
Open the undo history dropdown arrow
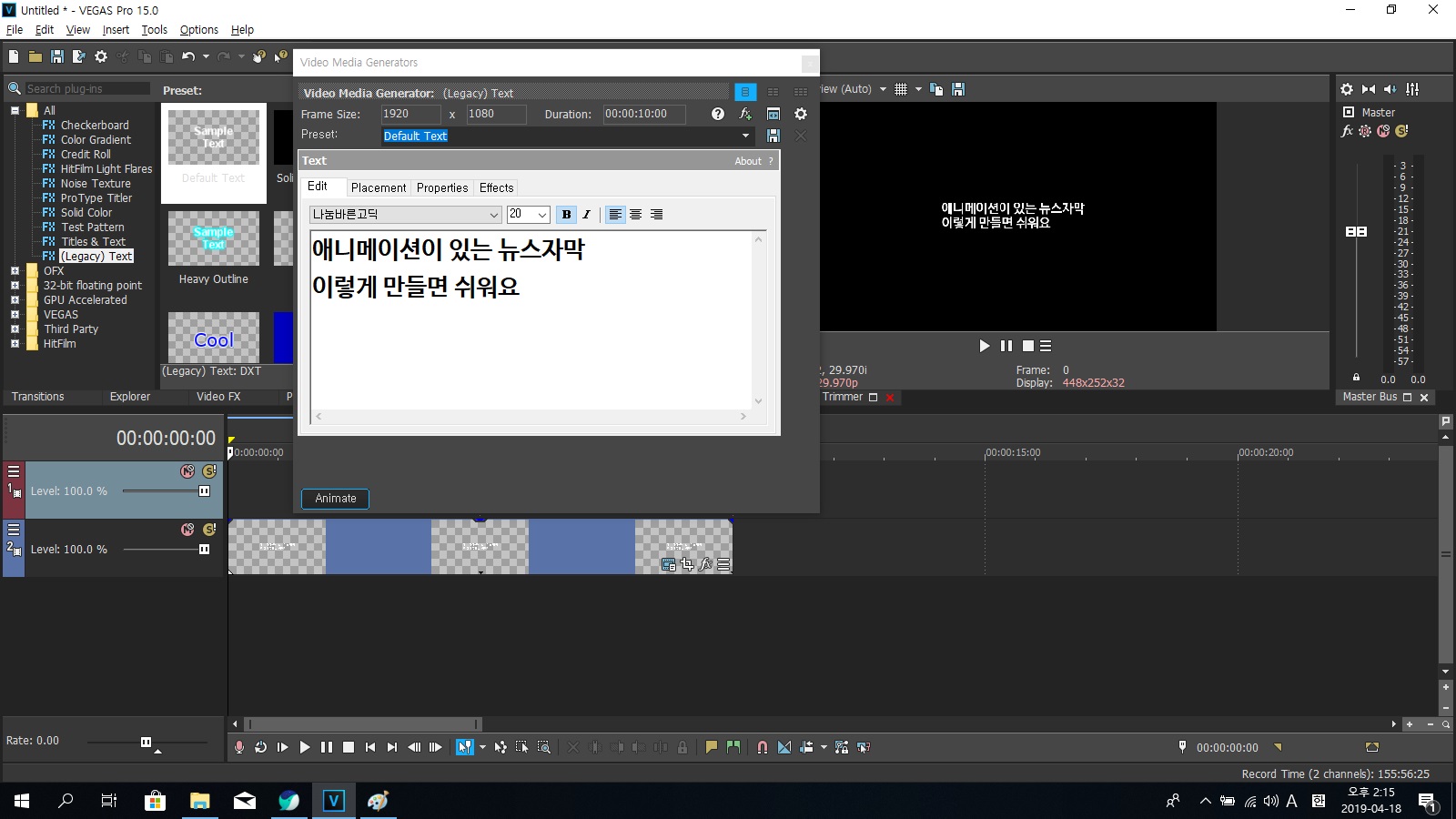[x=206, y=56]
